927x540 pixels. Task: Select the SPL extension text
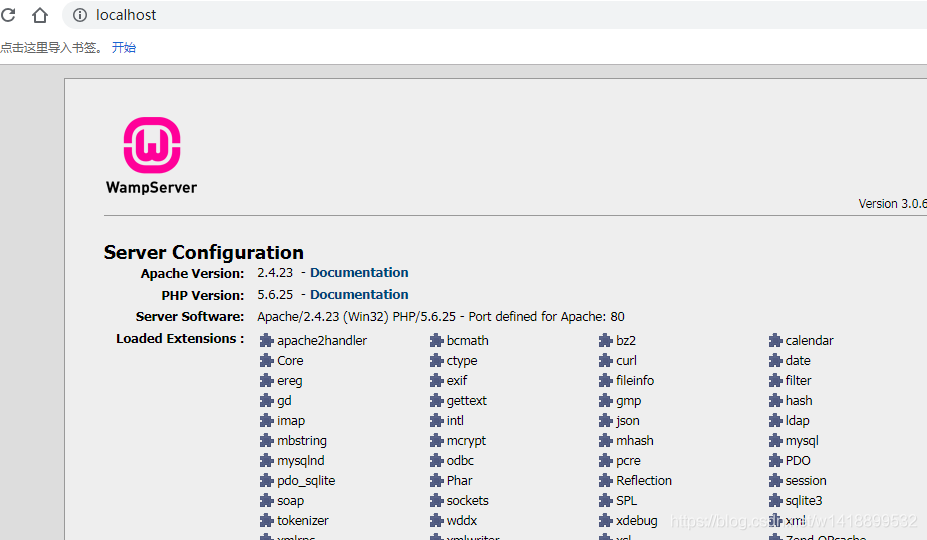[626, 501]
